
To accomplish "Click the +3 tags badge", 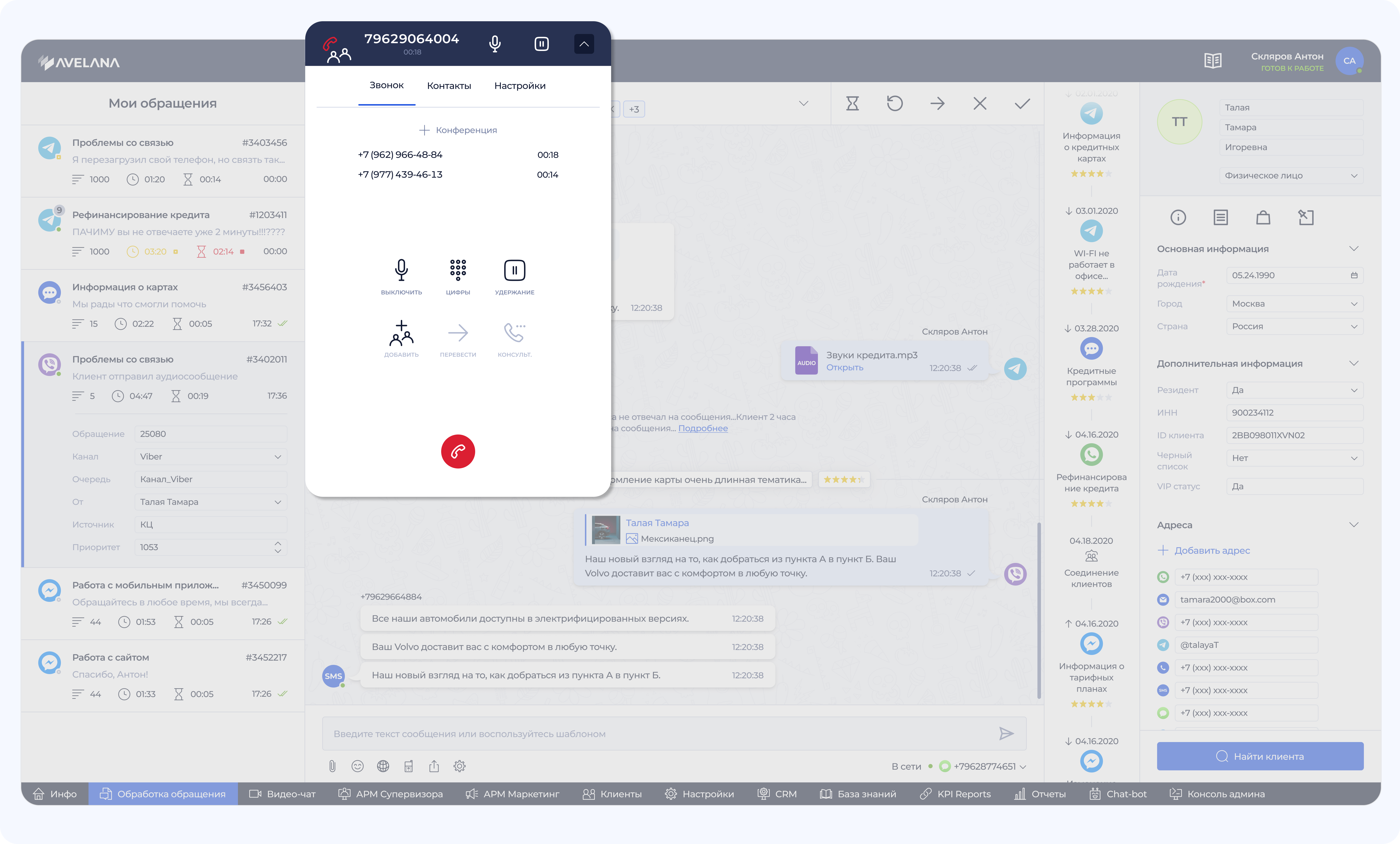I will pyautogui.click(x=634, y=109).
